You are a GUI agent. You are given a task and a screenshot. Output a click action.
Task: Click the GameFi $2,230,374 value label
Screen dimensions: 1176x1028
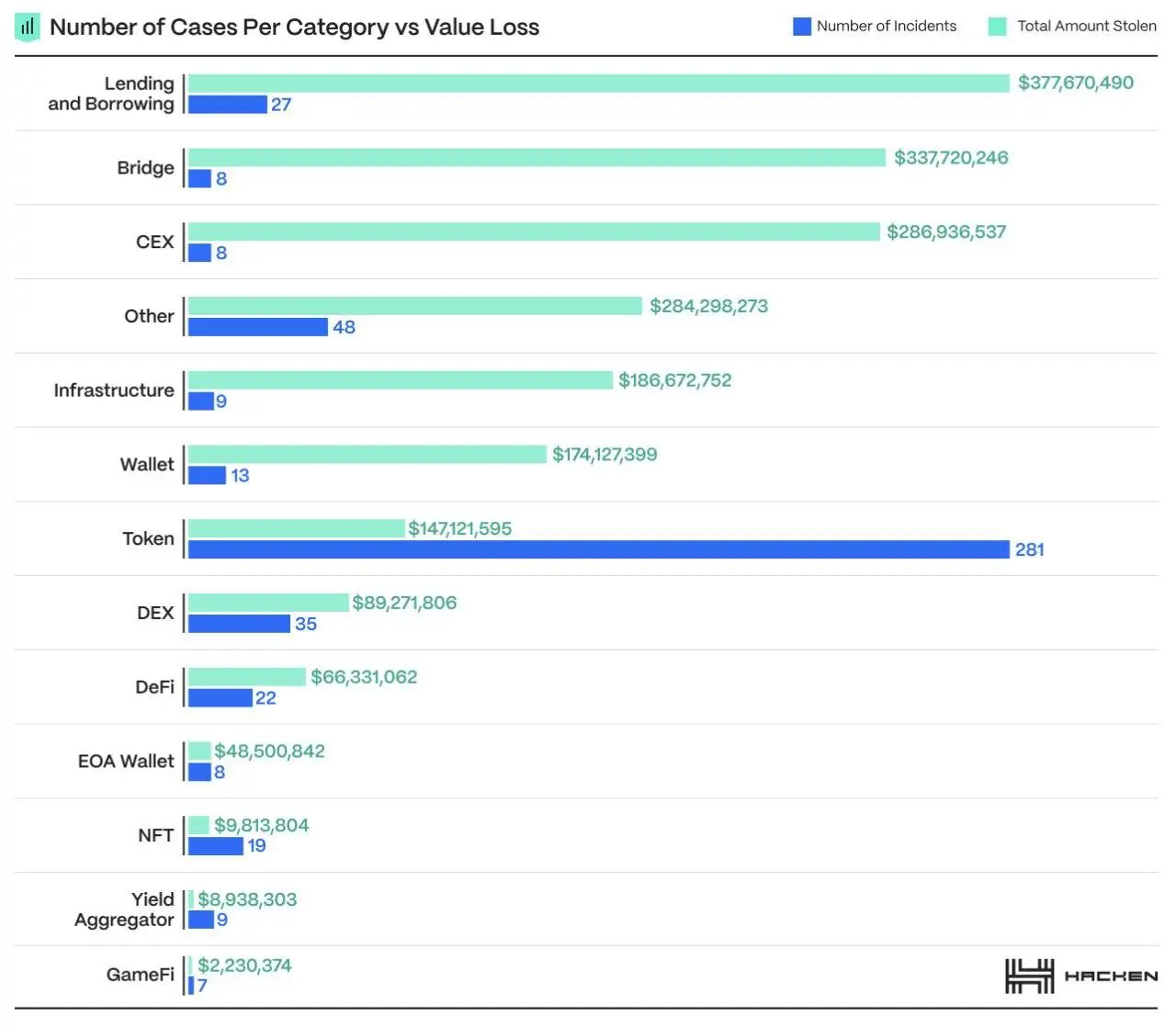[x=244, y=966]
